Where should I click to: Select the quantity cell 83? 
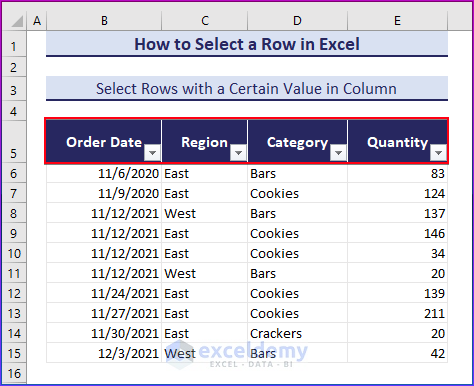[x=397, y=173]
